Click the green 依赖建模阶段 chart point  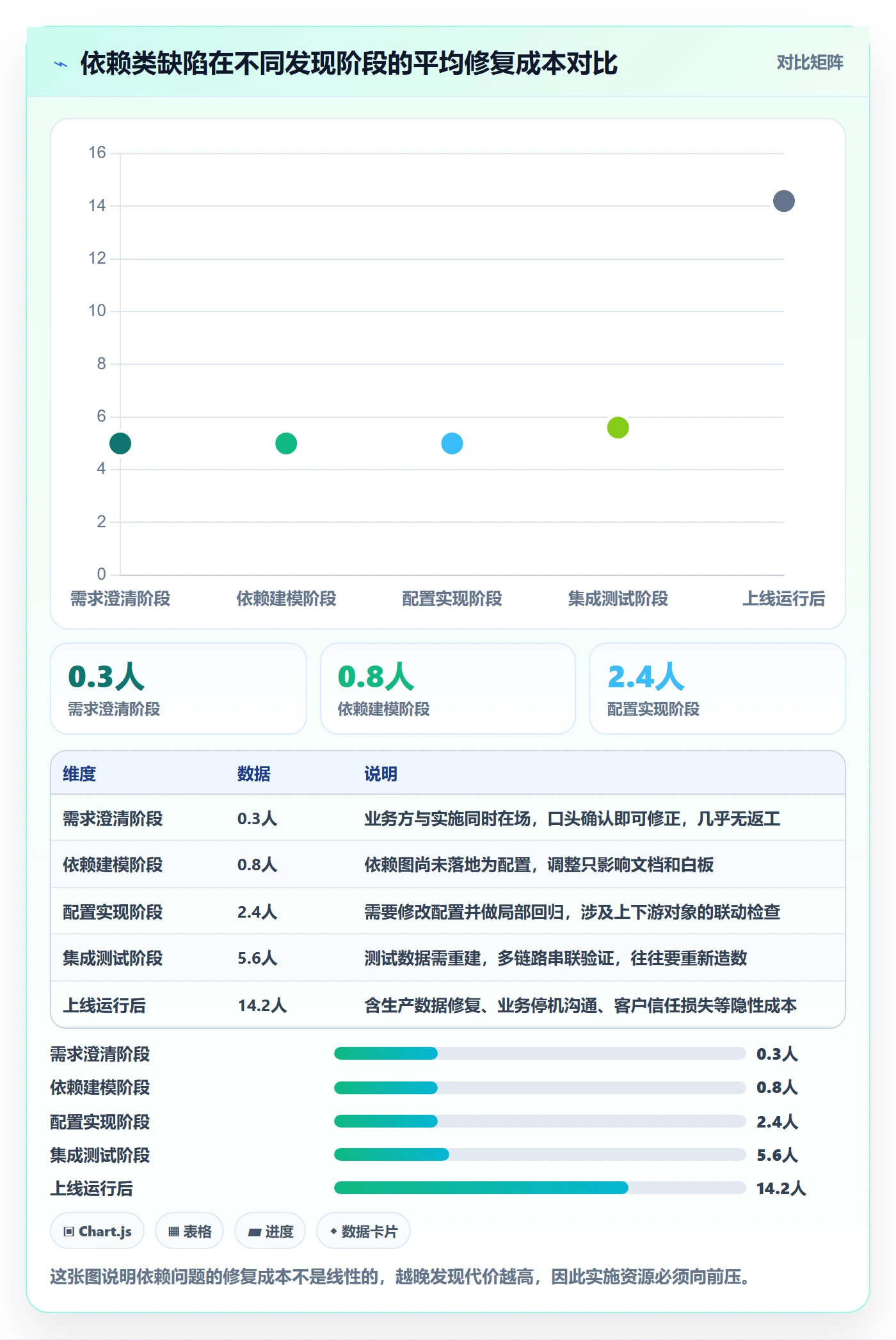click(286, 443)
